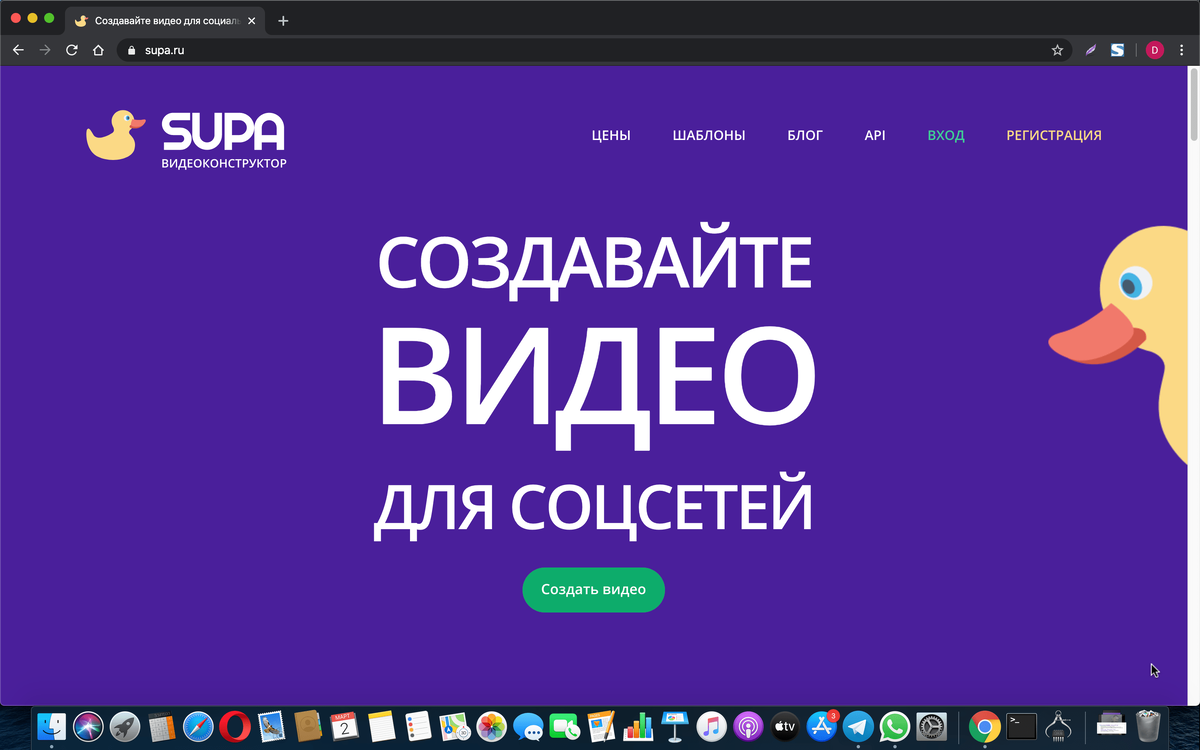1200x750 pixels.
Task: View site information via the padlock icon
Action: (x=130, y=50)
